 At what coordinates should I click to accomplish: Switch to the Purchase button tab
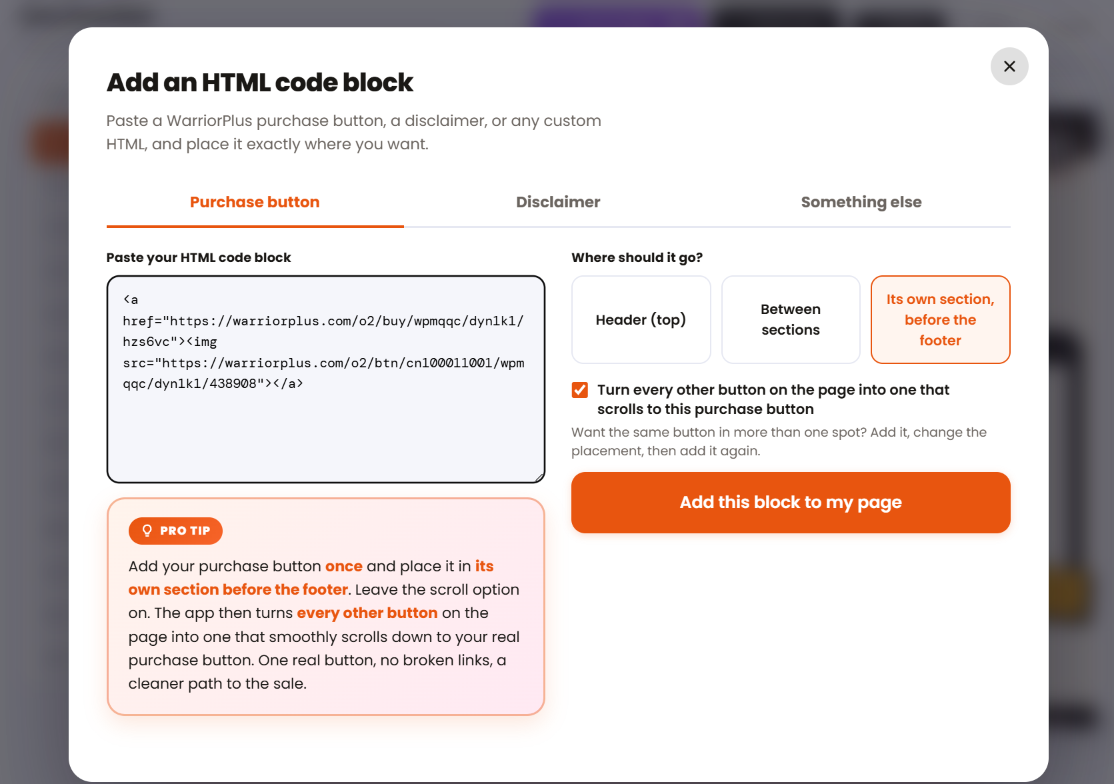pos(255,202)
